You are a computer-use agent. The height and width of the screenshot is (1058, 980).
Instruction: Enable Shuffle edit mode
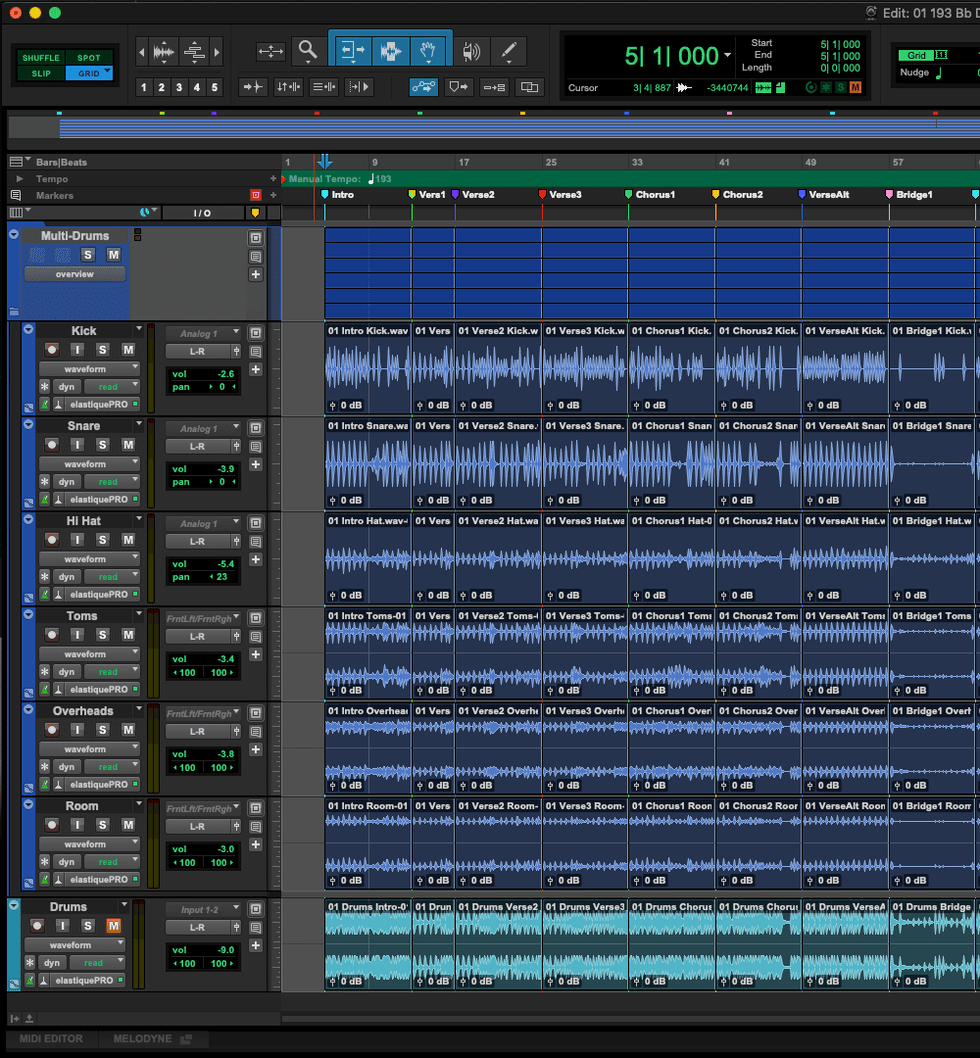[41, 58]
